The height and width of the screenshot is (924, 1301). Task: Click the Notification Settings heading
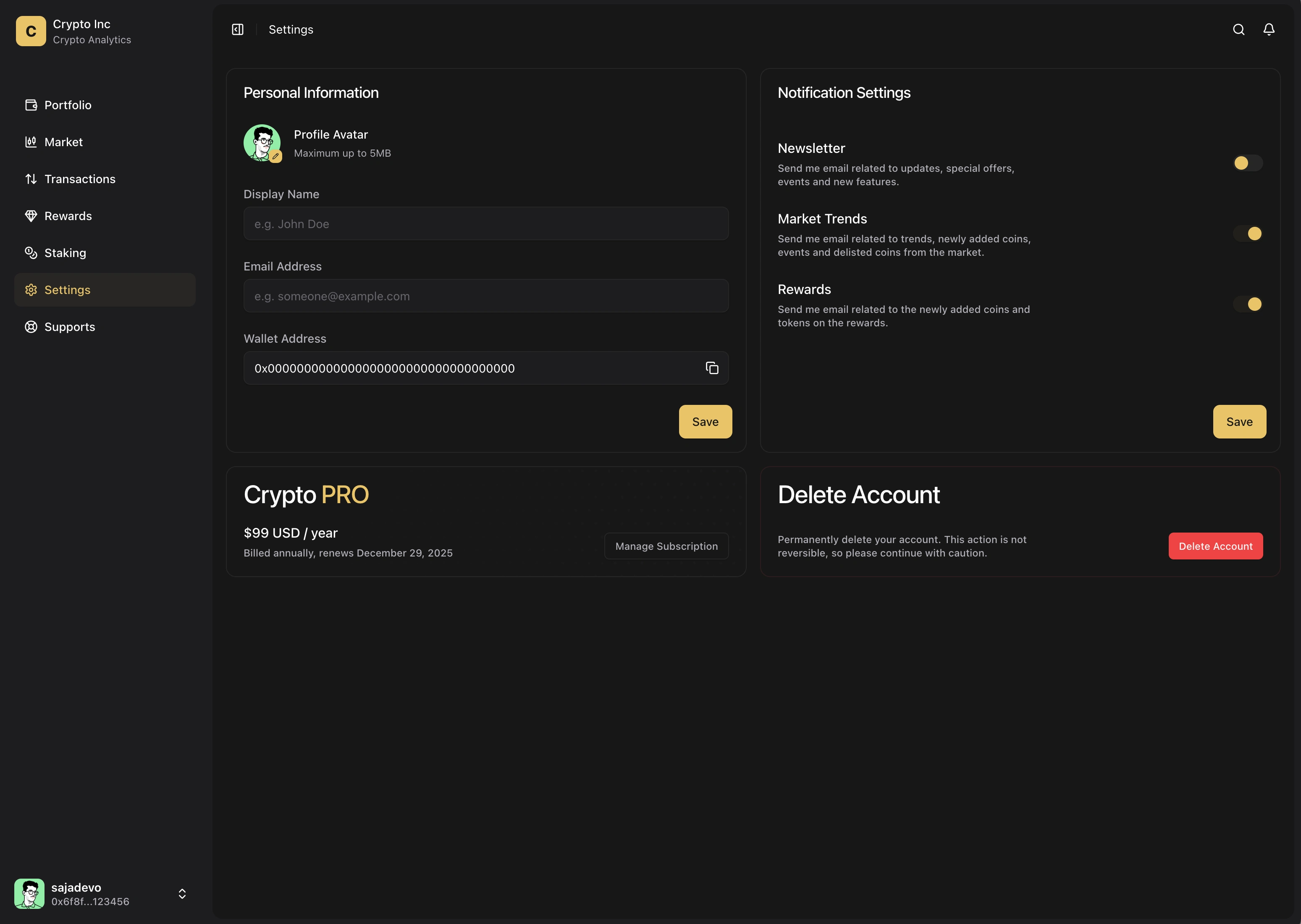pyautogui.click(x=844, y=93)
